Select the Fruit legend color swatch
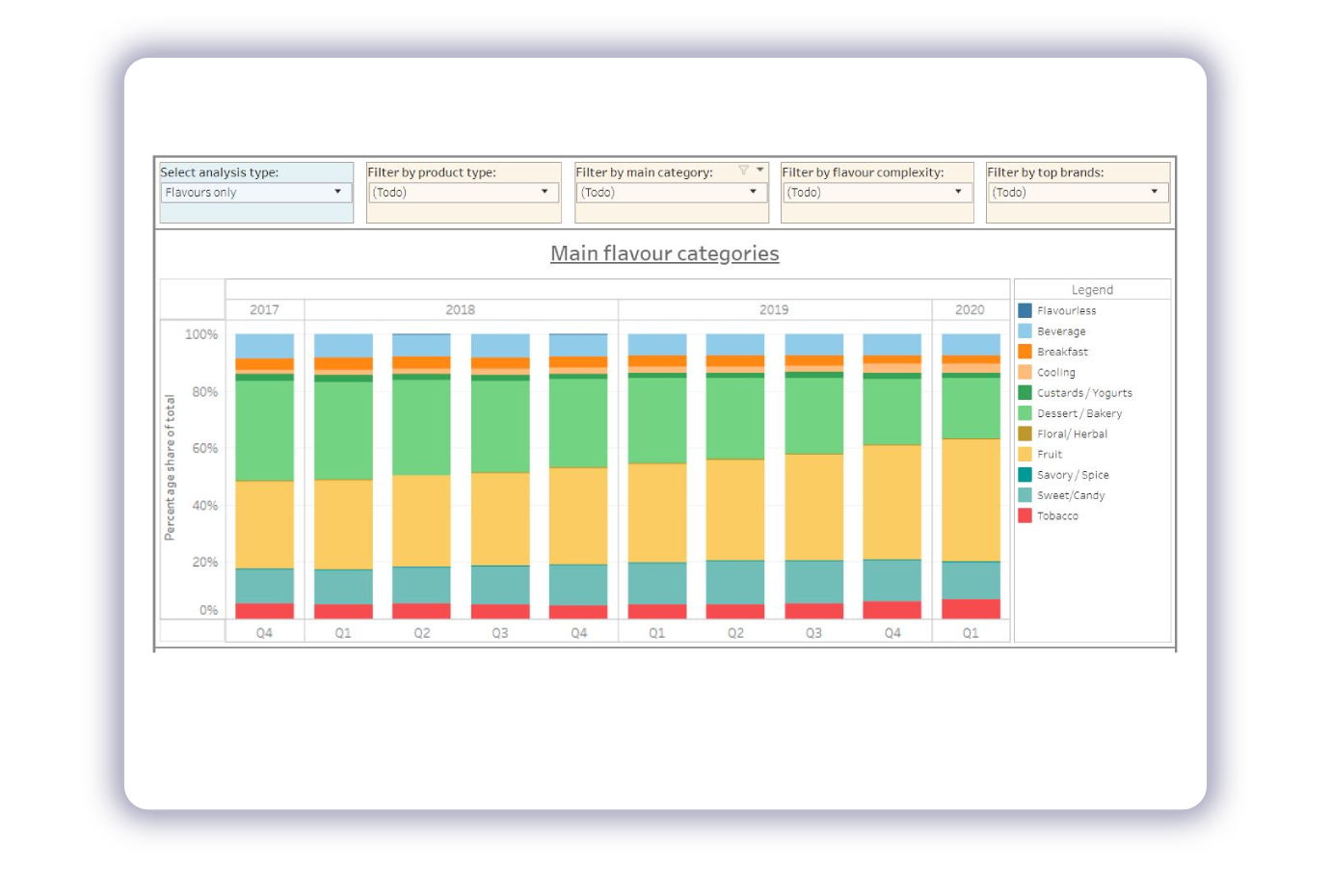The height and width of the screenshot is (896, 1331). click(x=1025, y=455)
